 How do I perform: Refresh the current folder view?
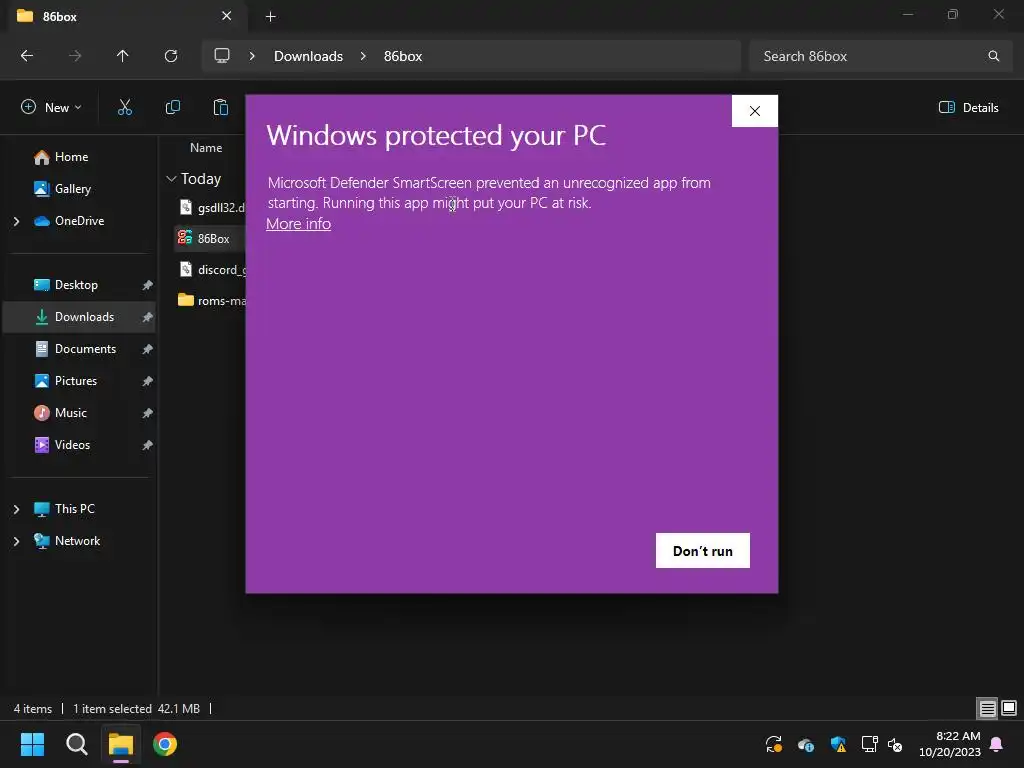point(171,56)
